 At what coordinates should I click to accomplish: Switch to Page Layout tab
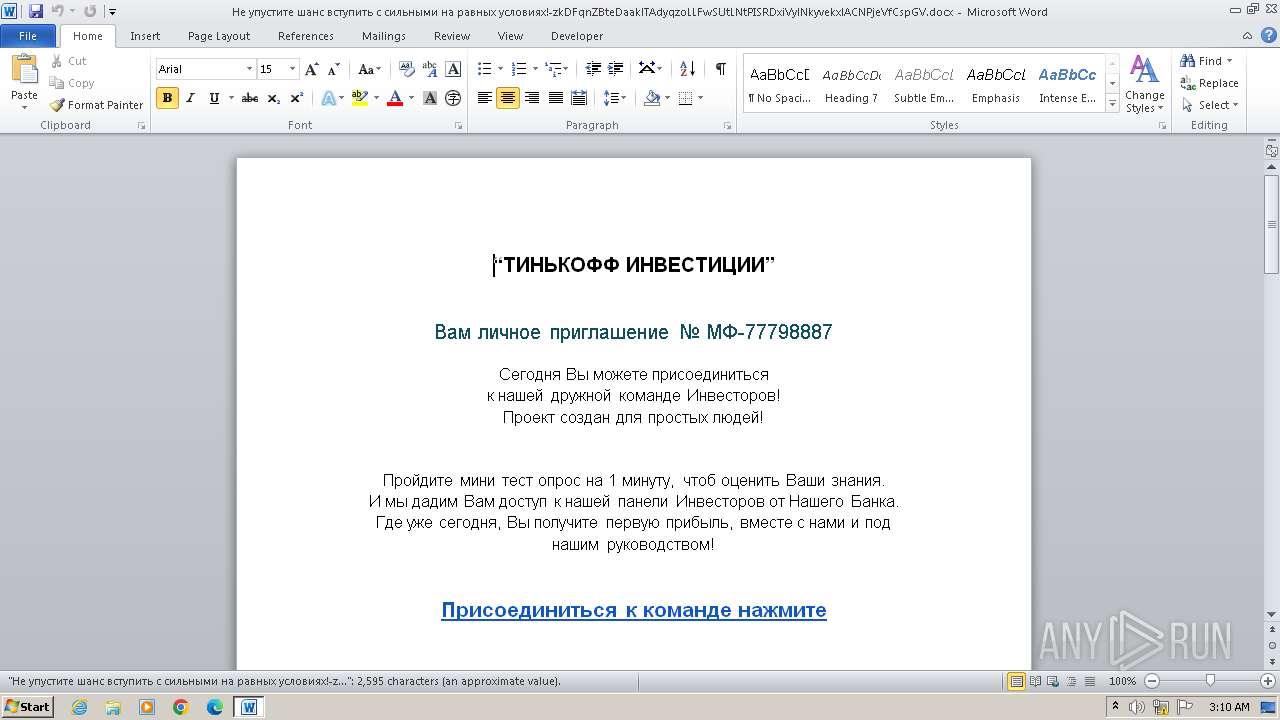pos(219,36)
